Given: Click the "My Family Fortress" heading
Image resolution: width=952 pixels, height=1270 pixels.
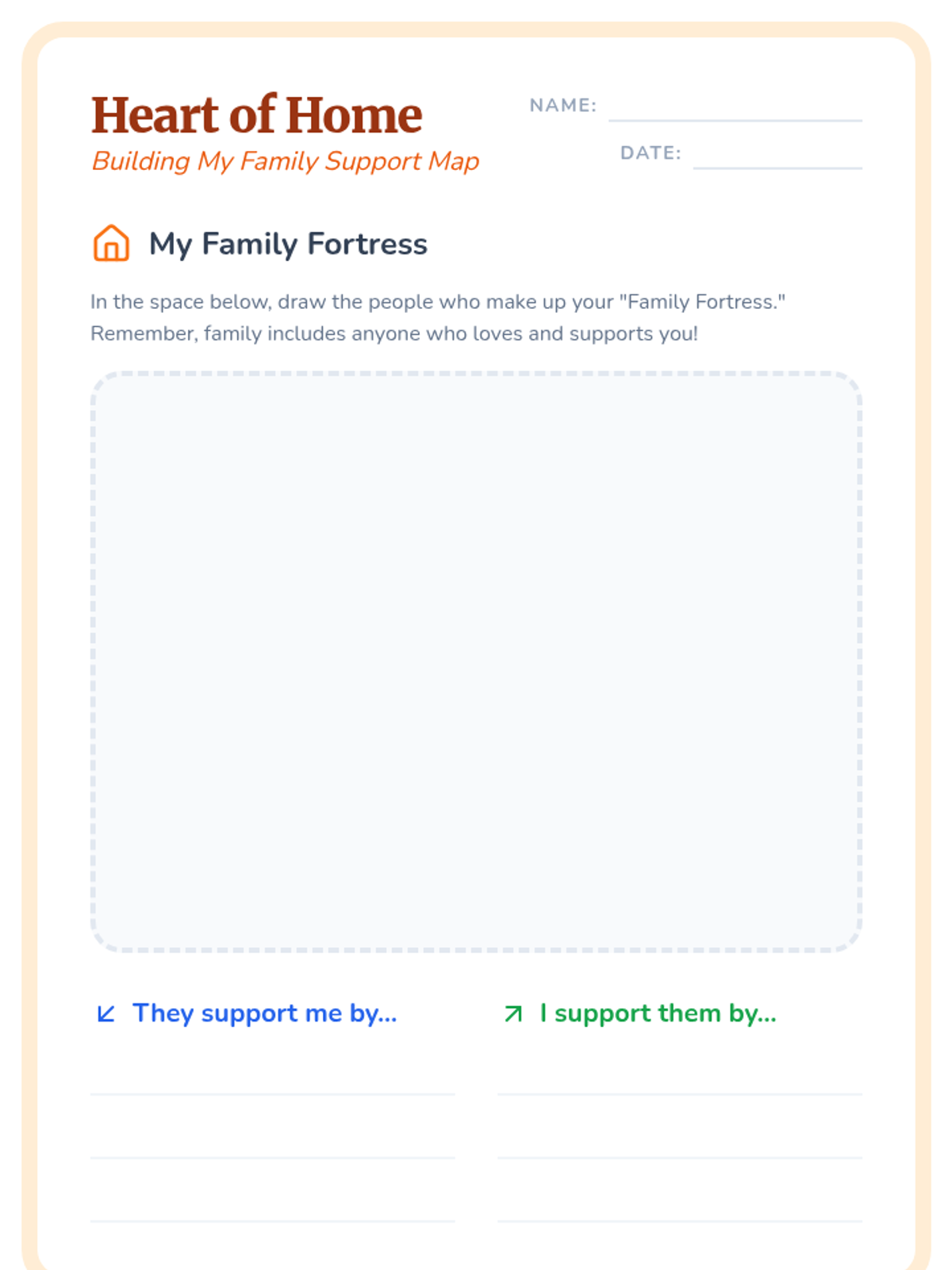Looking at the screenshot, I should pos(288,244).
